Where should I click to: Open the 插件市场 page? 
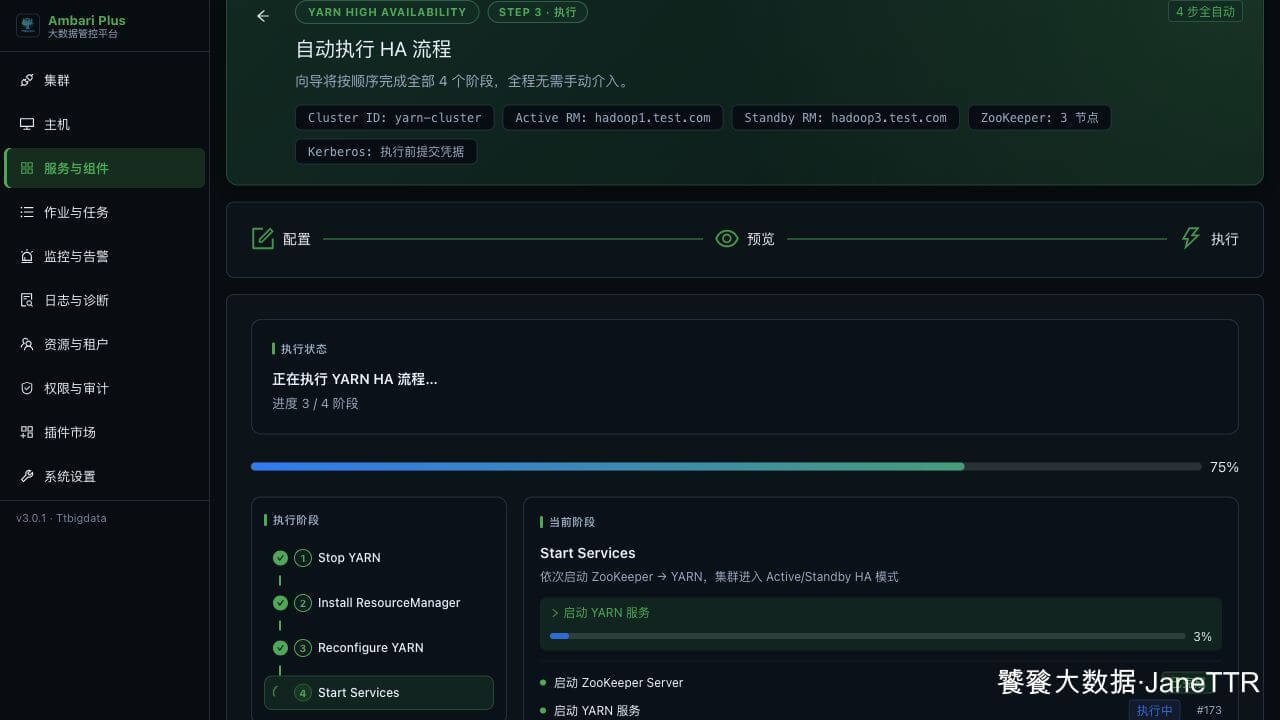coord(104,432)
